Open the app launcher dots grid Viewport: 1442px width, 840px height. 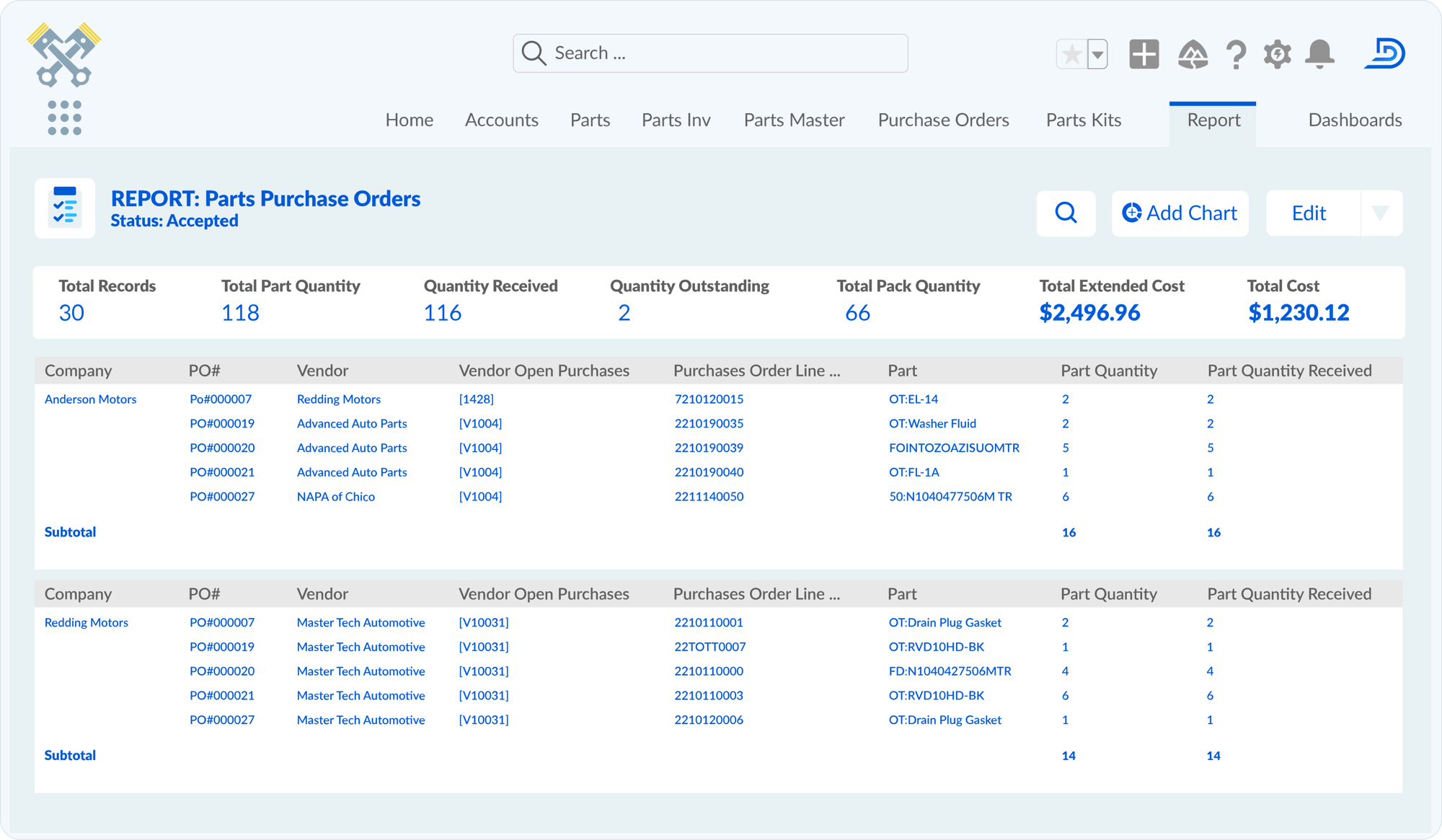pyautogui.click(x=64, y=118)
